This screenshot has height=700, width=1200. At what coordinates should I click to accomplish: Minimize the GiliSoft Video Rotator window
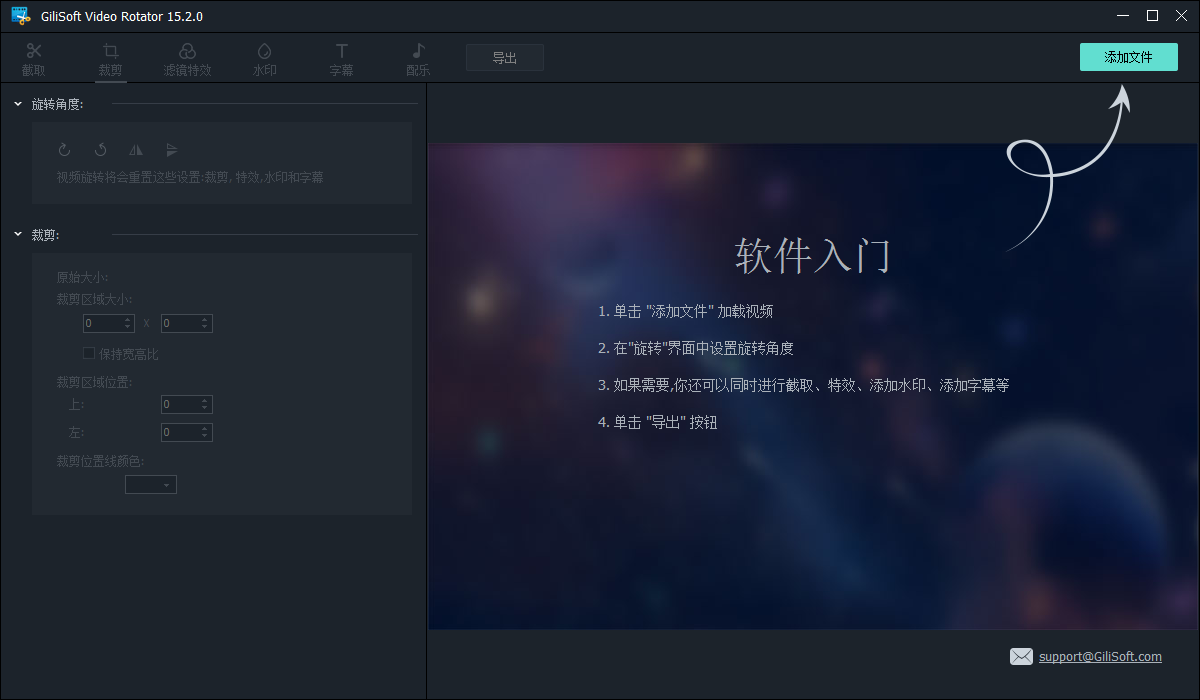[1124, 15]
